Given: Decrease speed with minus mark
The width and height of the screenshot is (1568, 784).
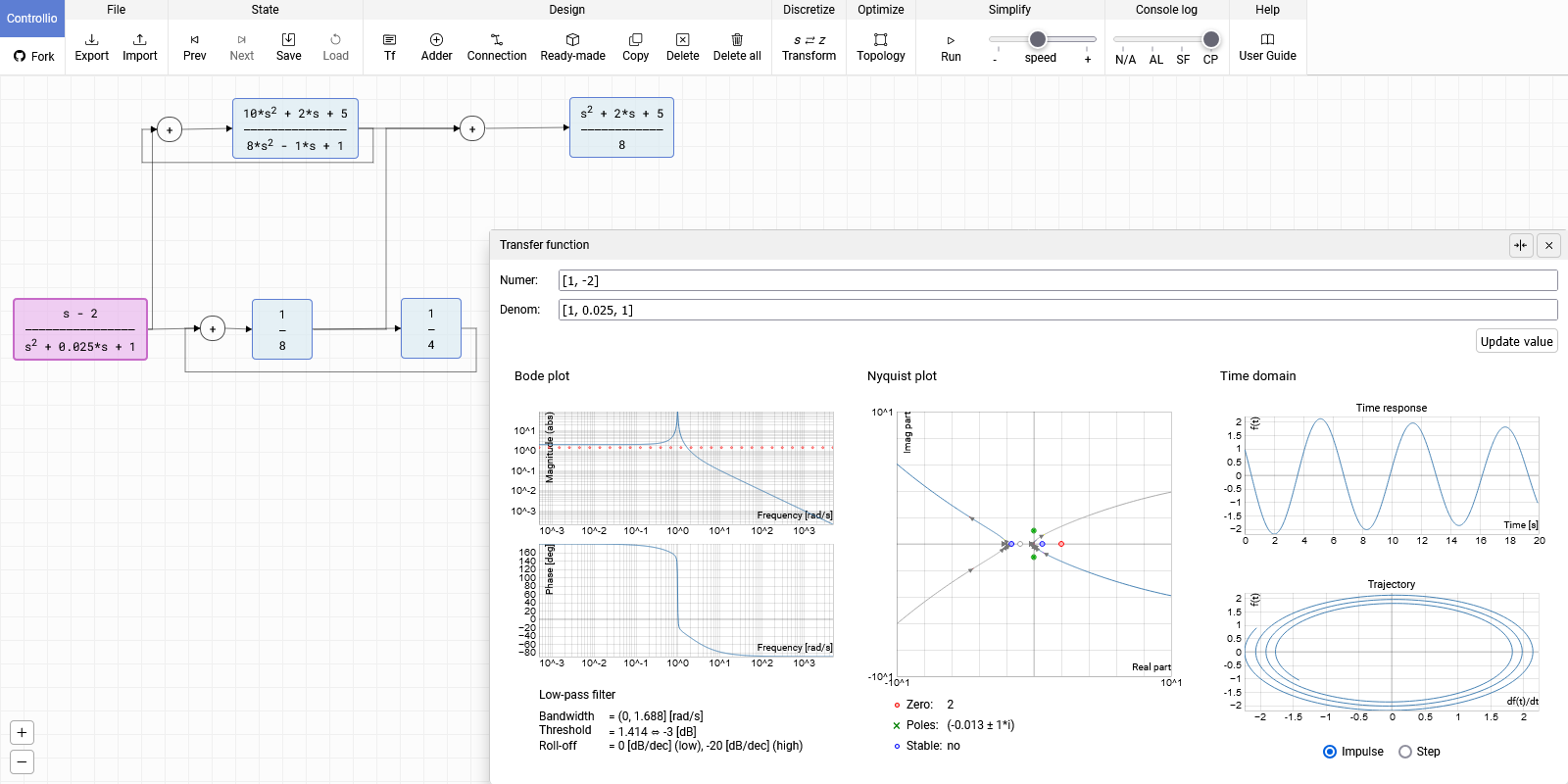Looking at the screenshot, I should point(995,59).
